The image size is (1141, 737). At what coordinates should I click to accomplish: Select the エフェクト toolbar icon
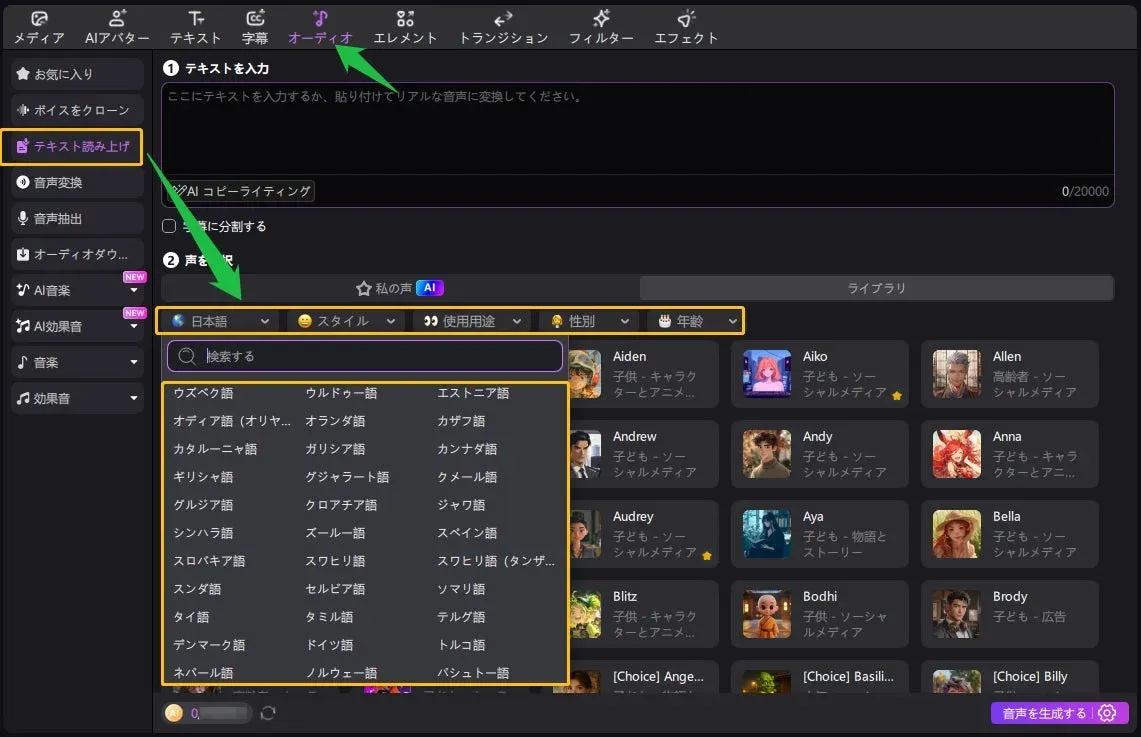click(686, 26)
